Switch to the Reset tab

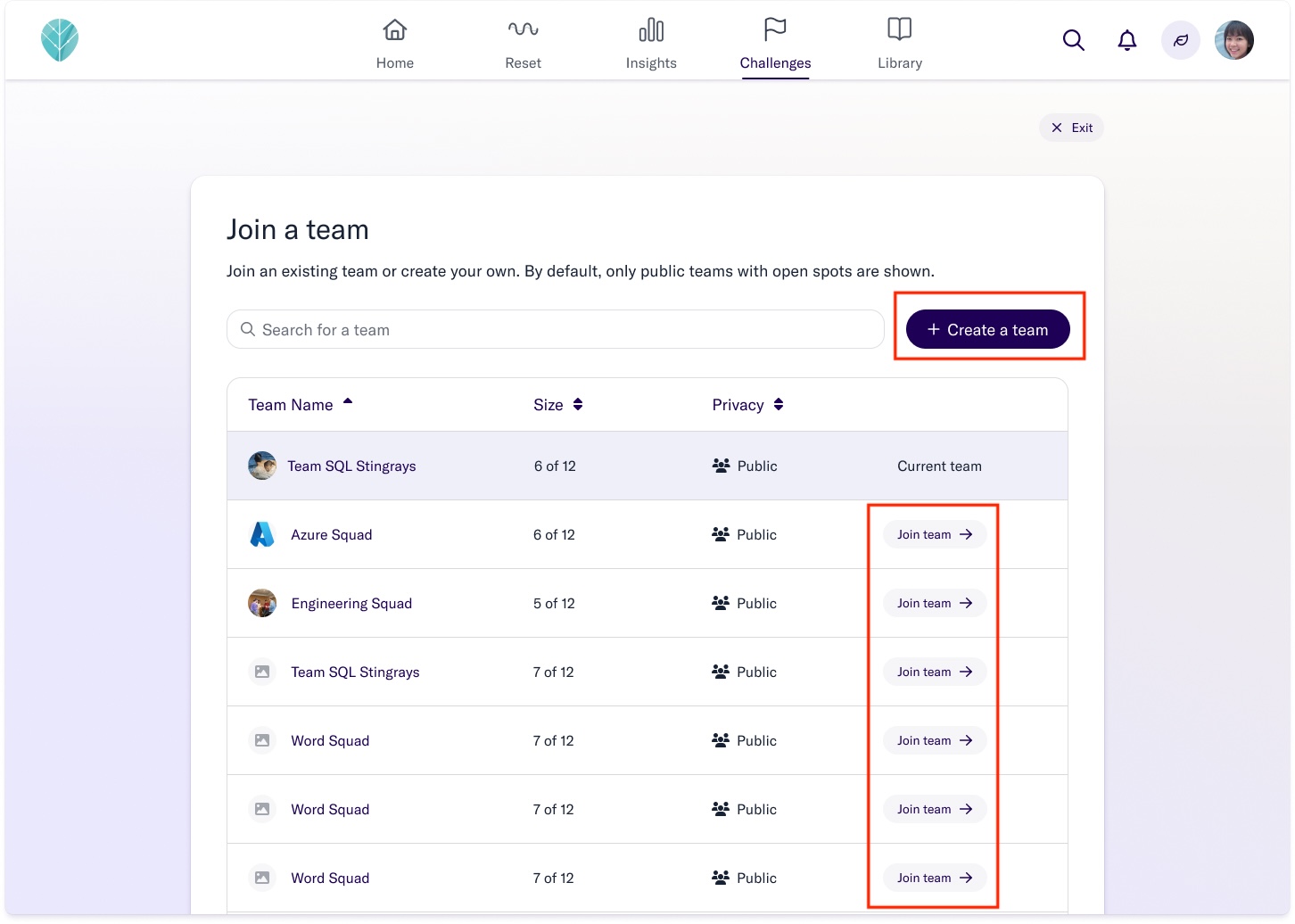coord(523,44)
